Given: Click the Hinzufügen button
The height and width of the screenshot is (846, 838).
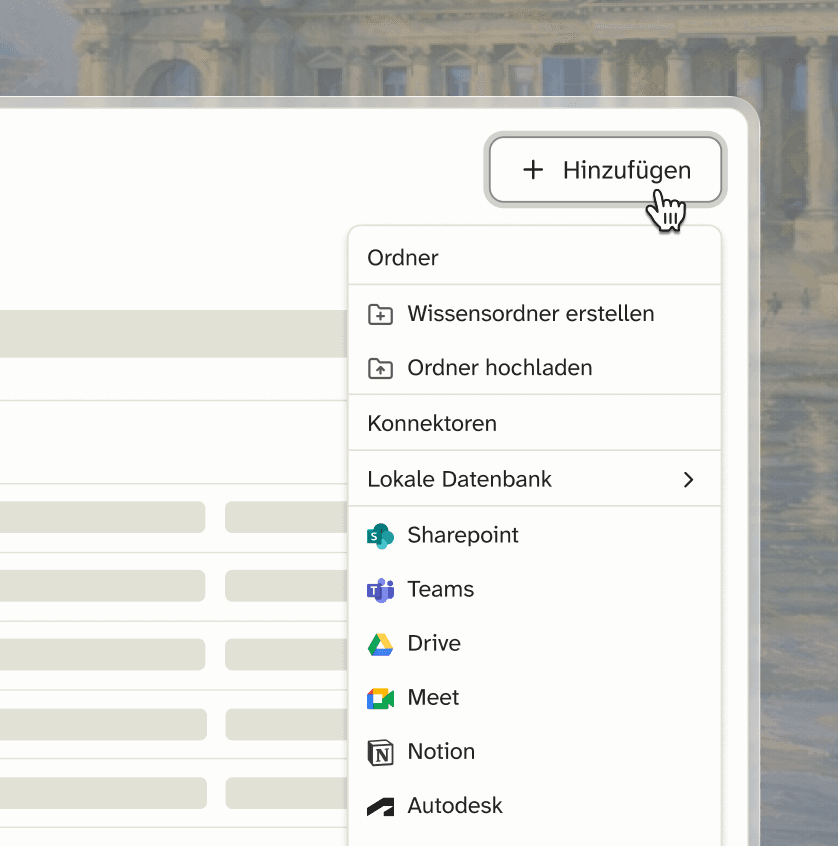Looking at the screenshot, I should (605, 170).
